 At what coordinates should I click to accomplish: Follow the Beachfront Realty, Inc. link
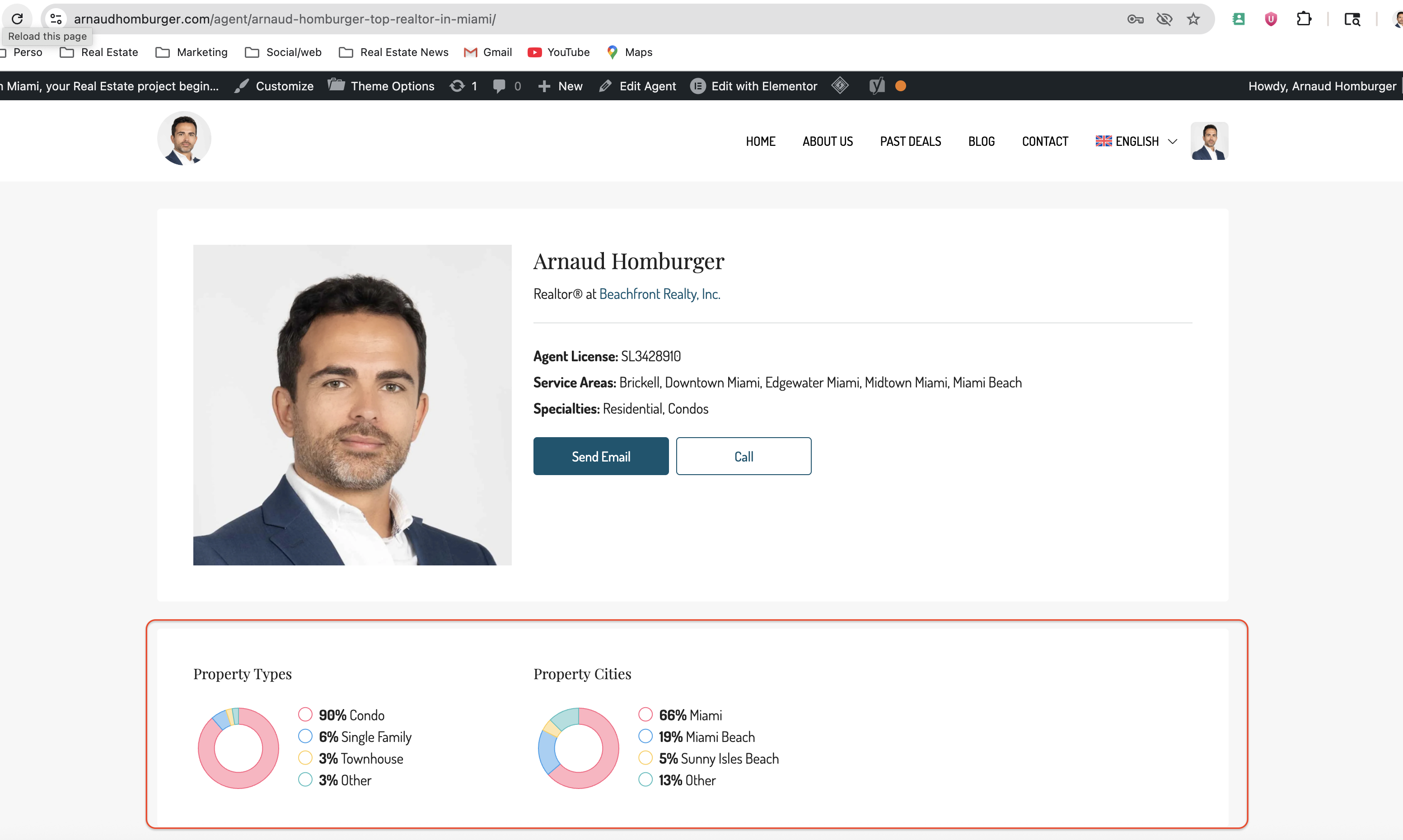tap(659, 294)
